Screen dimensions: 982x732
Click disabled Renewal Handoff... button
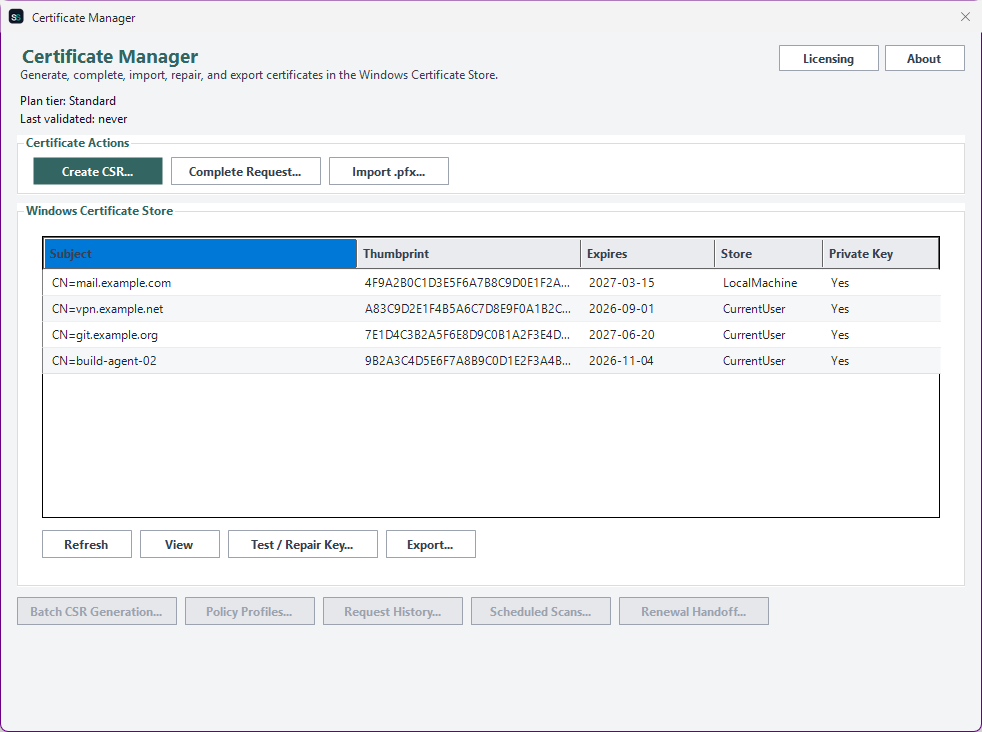694,611
